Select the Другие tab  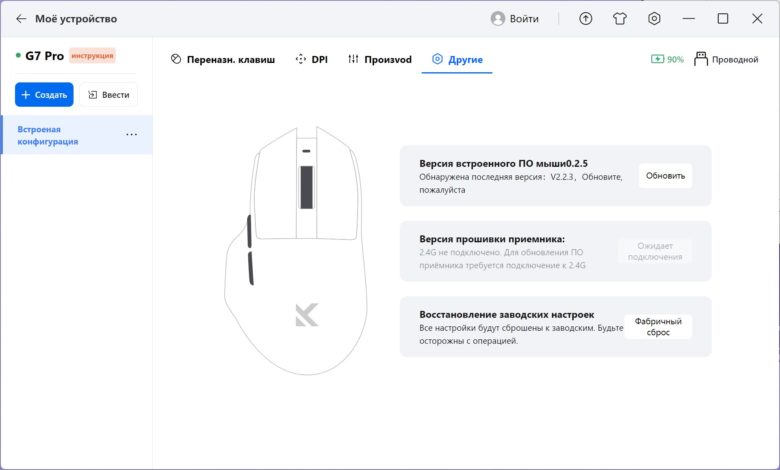pos(457,59)
